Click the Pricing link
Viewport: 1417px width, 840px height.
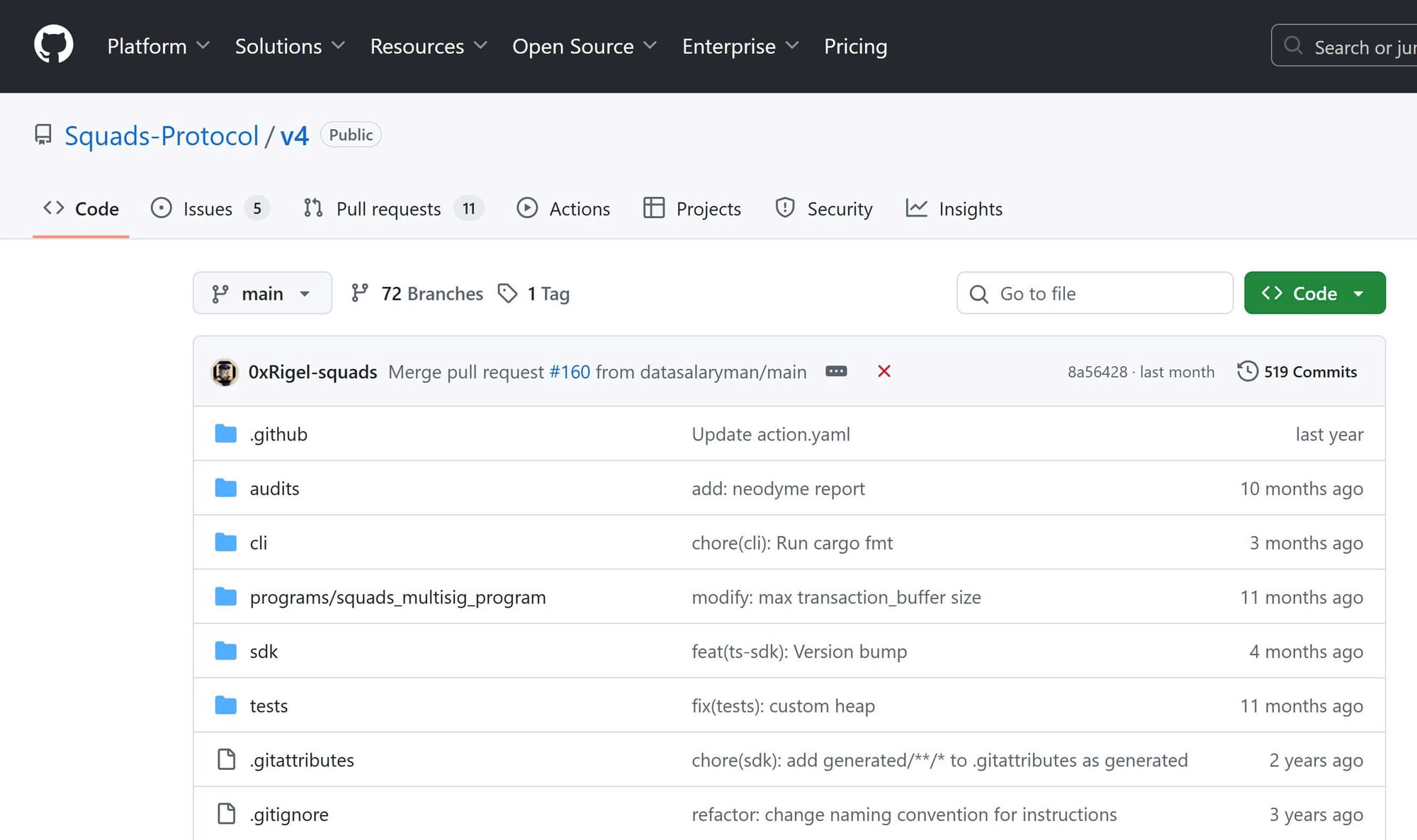pyautogui.click(x=855, y=46)
